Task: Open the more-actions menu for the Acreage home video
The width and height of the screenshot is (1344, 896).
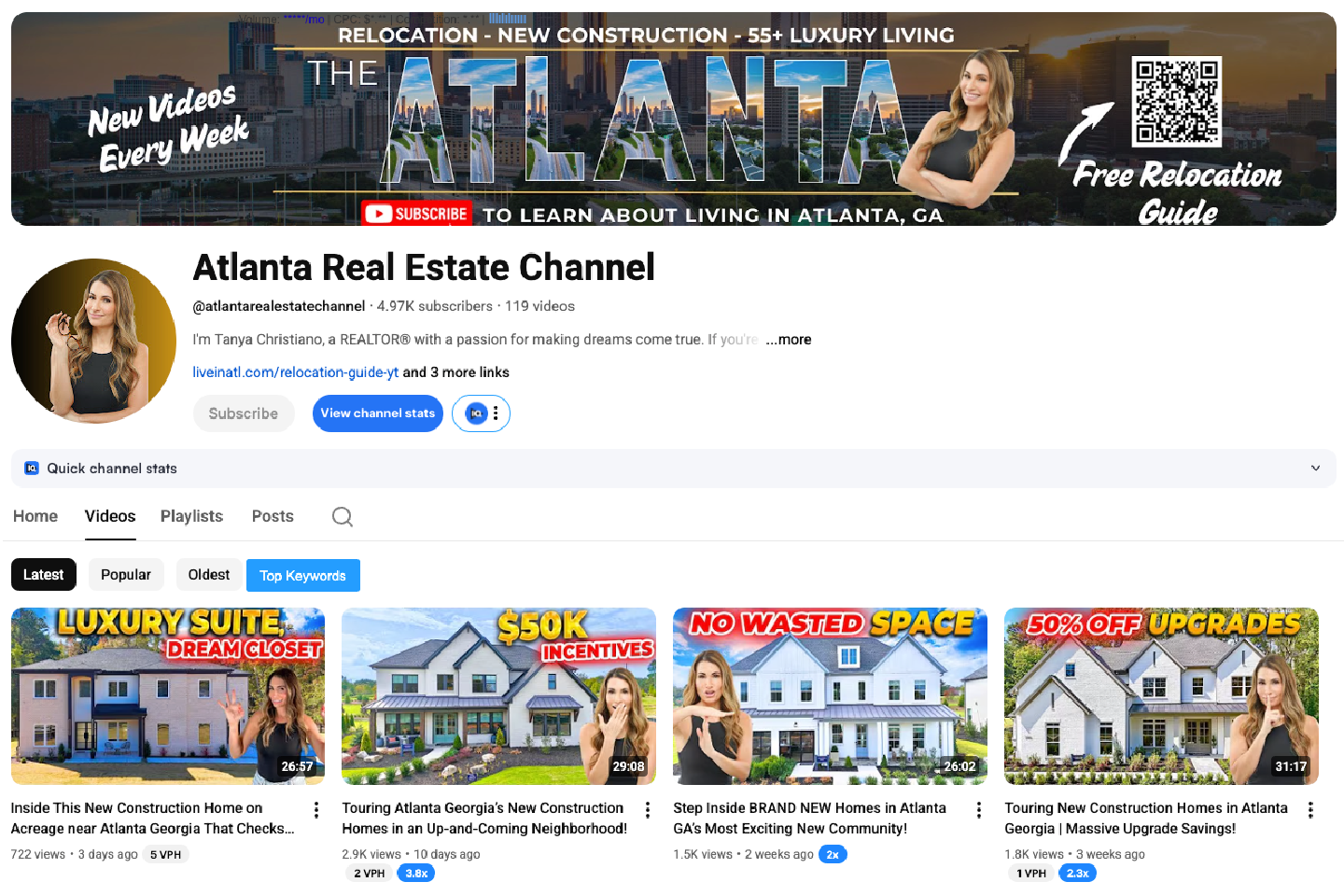Action: pos(316,810)
